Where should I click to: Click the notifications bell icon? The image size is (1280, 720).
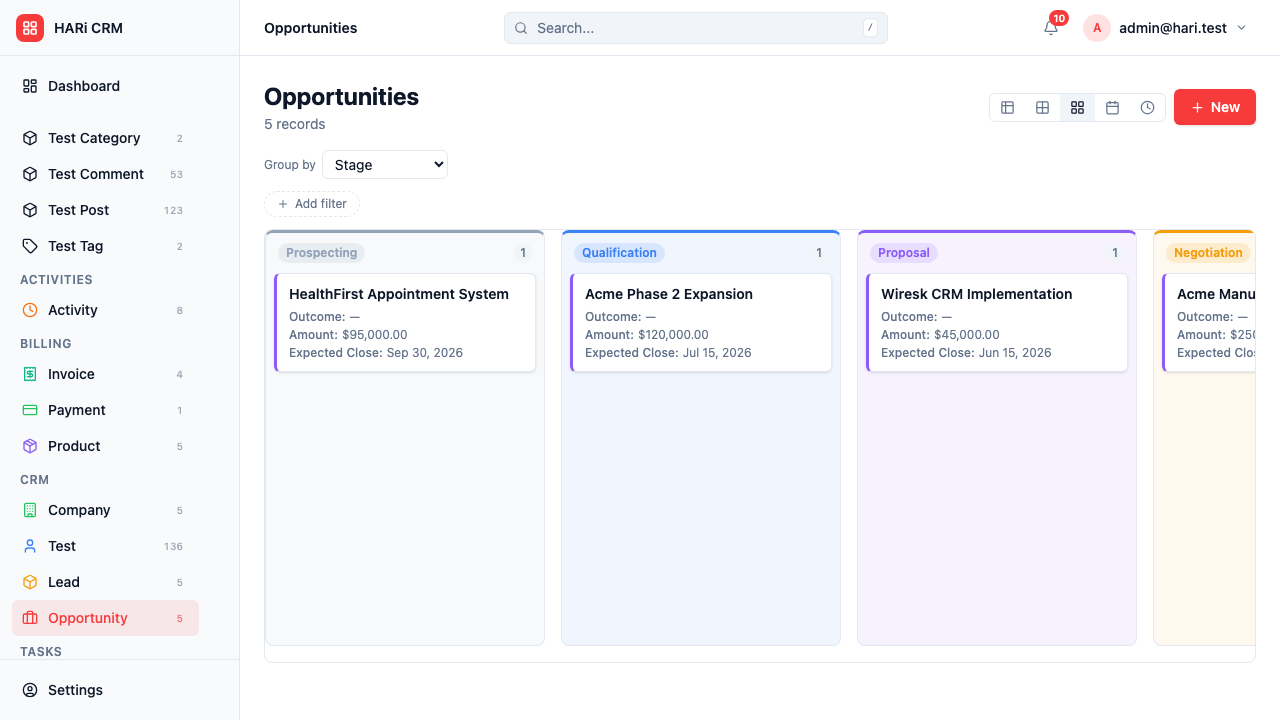pos(1050,28)
